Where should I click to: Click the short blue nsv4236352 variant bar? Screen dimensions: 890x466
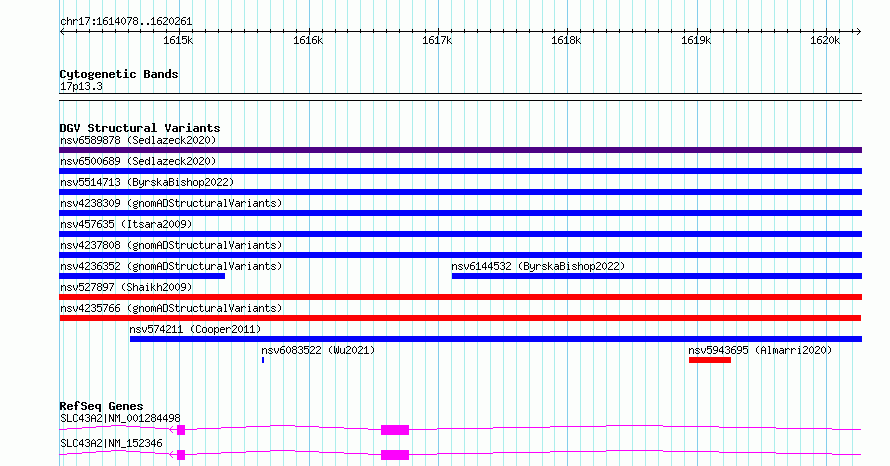142,276
